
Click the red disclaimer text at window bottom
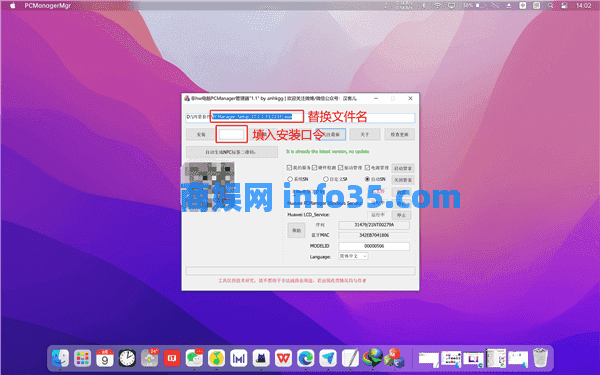(292, 280)
